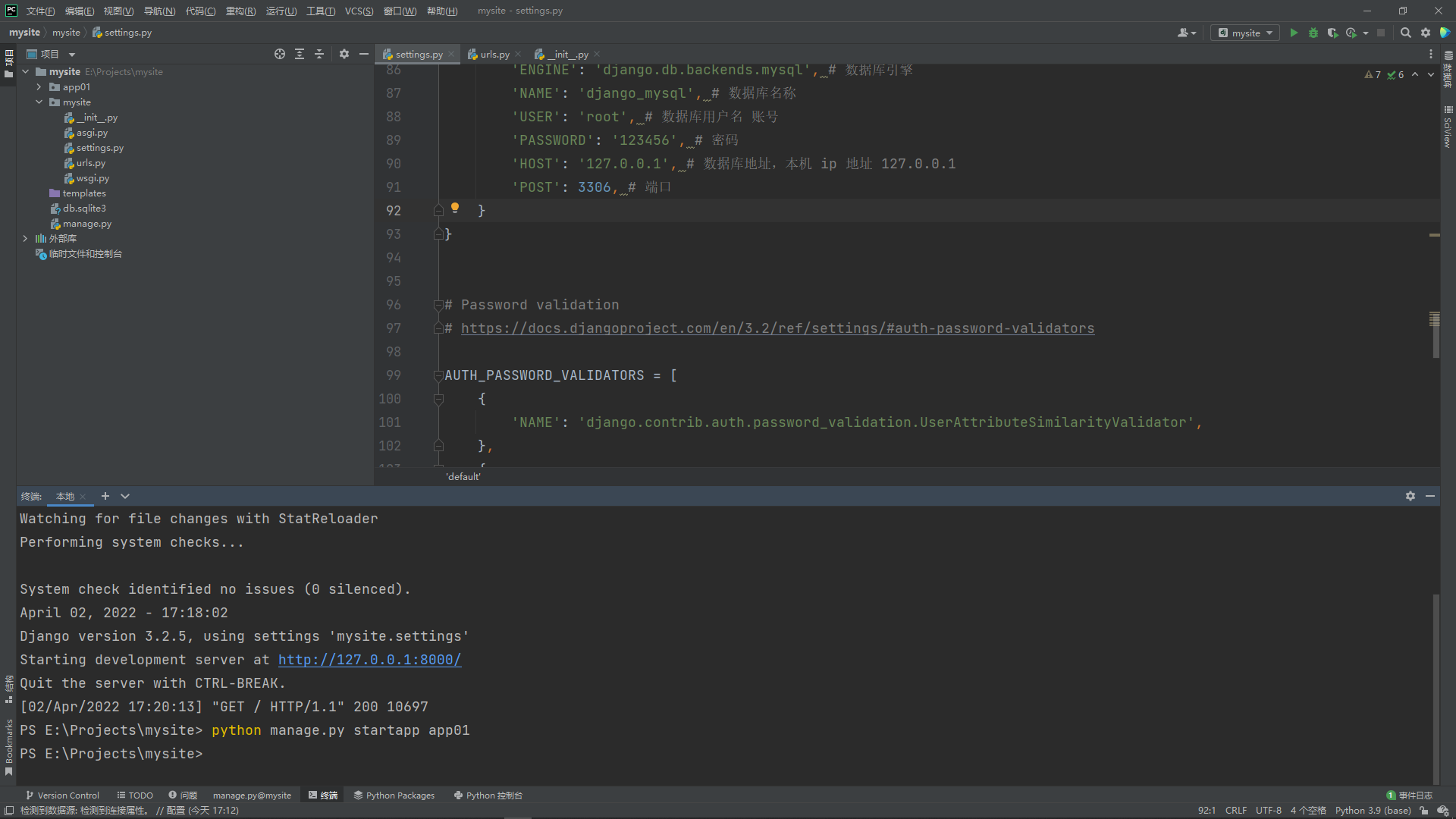Select wsgi.py in project tree

(93, 178)
